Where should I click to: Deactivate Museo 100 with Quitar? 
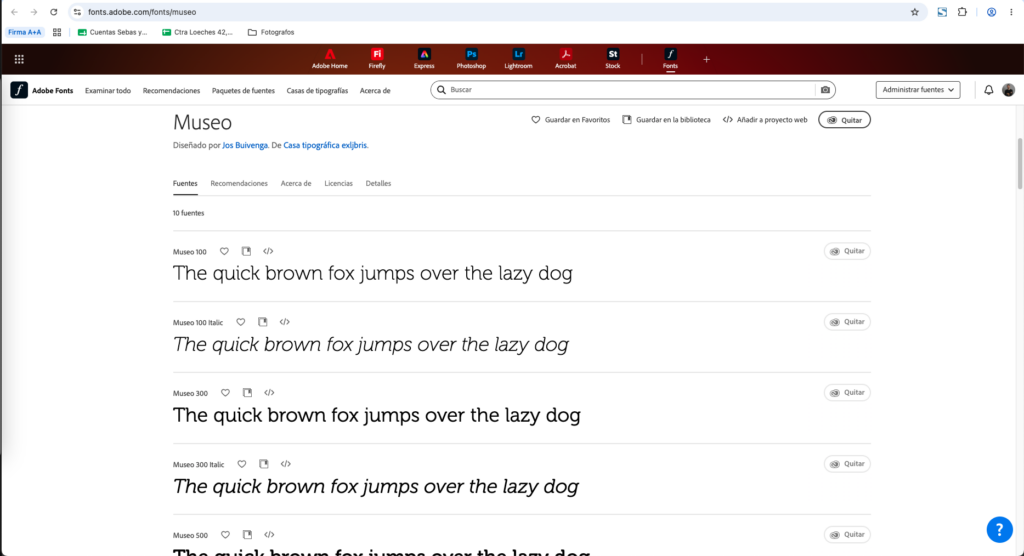847,251
